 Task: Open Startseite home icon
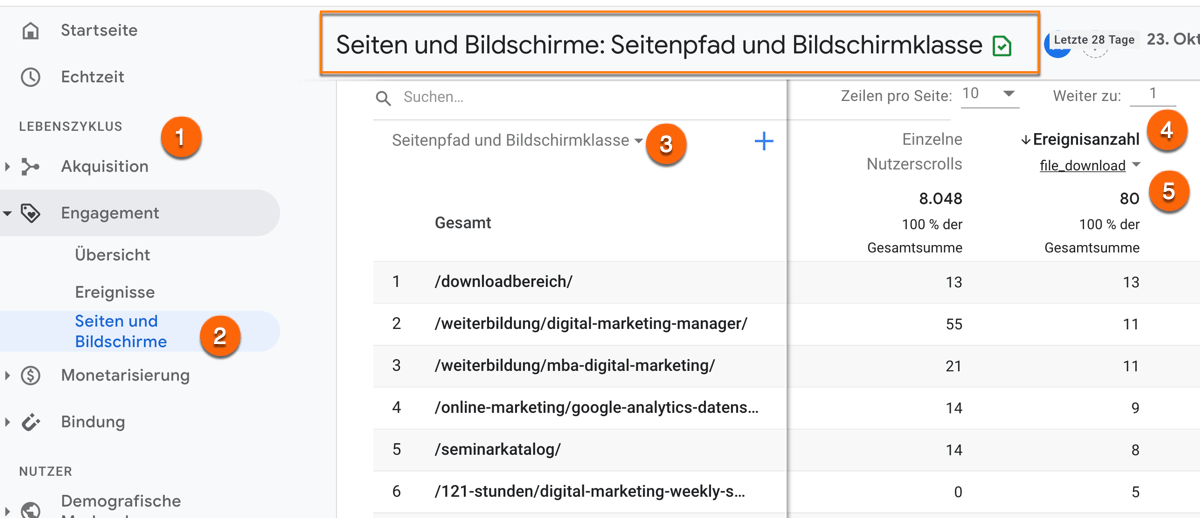click(x=31, y=31)
